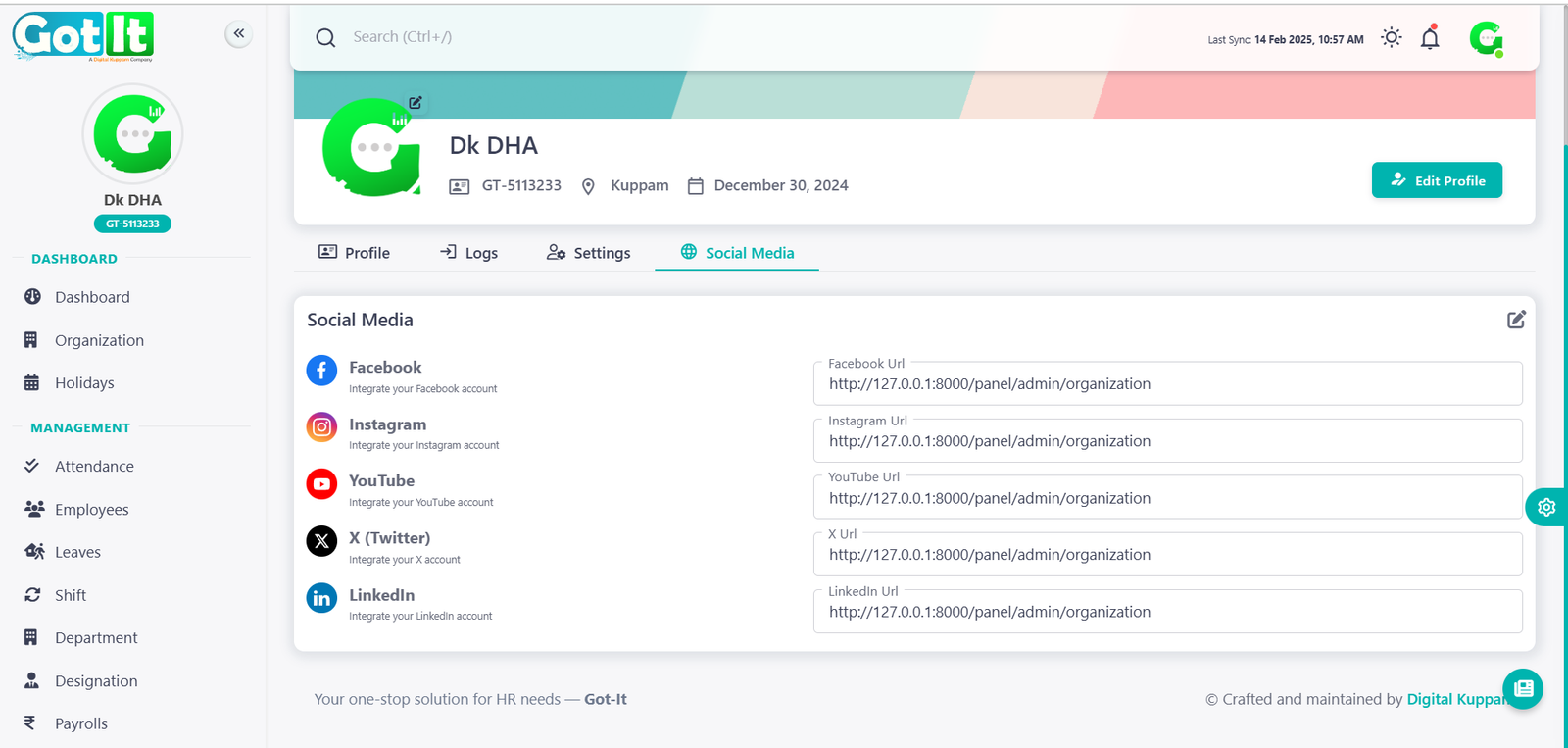Click the Instagram logo icon
1568x748 pixels.
[x=321, y=427]
